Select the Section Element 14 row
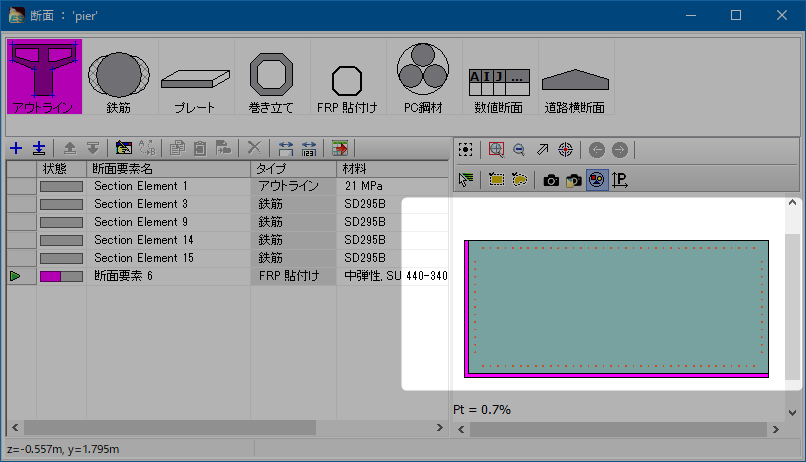Image resolution: width=806 pixels, height=462 pixels. click(x=227, y=240)
